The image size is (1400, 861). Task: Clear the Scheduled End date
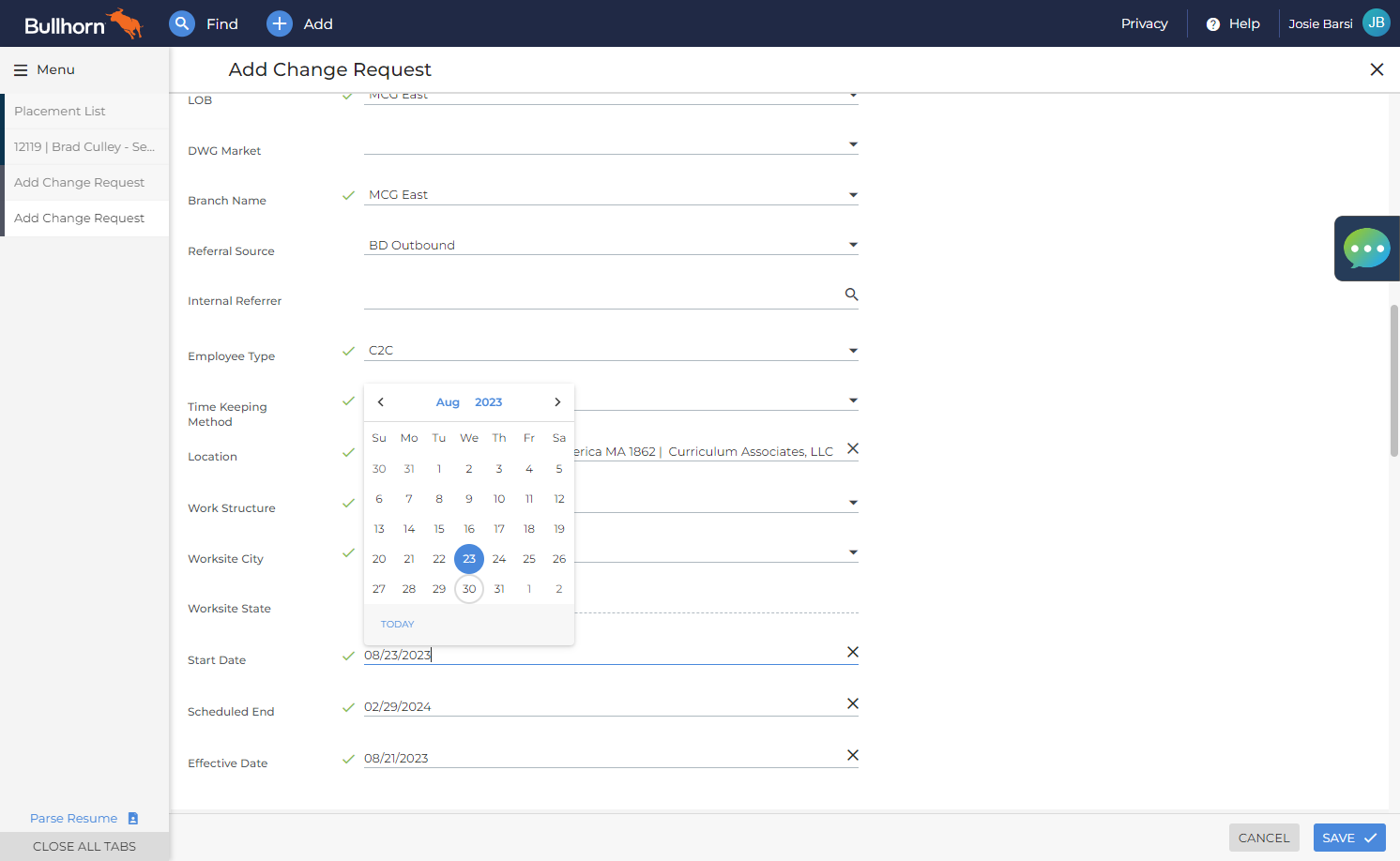click(x=853, y=703)
